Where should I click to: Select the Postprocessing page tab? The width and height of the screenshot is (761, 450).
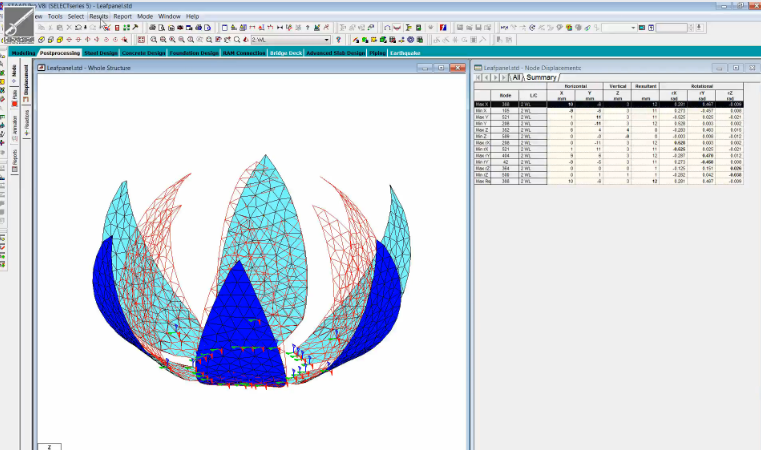click(x=60, y=53)
